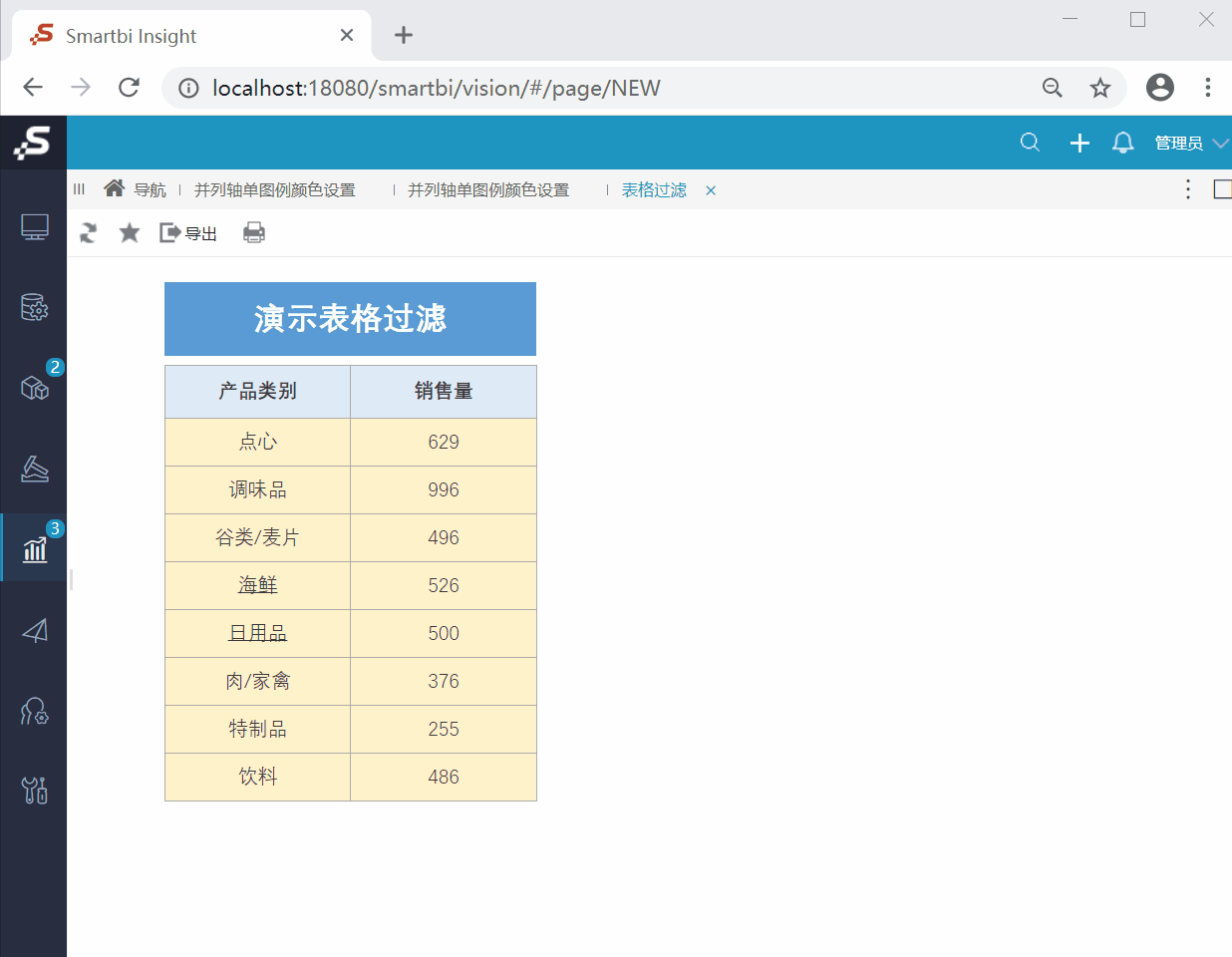Open a new browser tab

(404, 36)
